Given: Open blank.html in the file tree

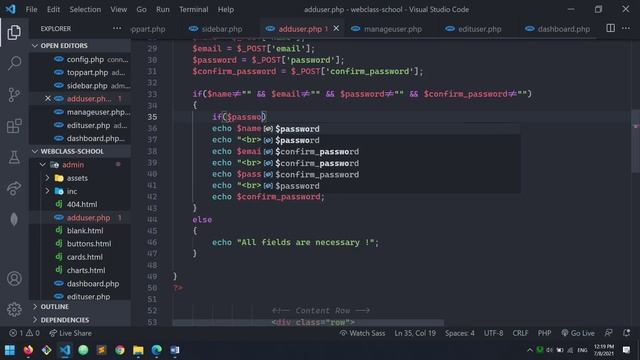Looking at the screenshot, I should click(x=85, y=231).
